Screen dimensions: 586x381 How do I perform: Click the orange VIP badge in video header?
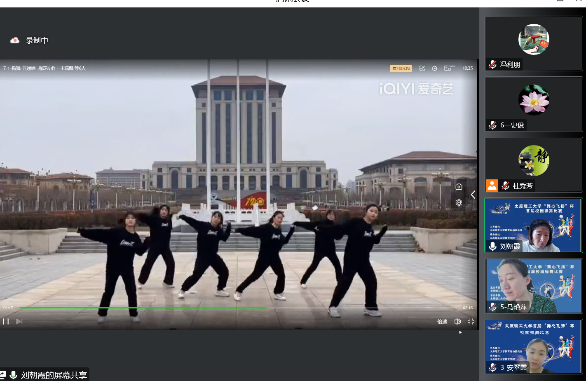click(x=401, y=68)
